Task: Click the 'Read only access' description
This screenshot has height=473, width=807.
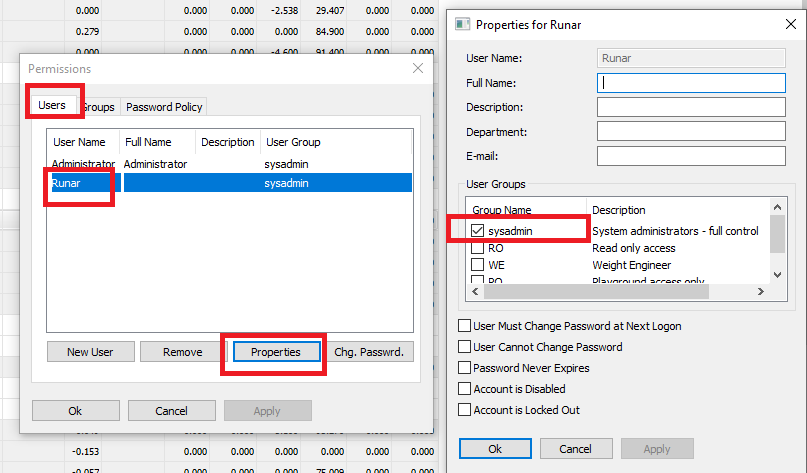Action: 634,248
